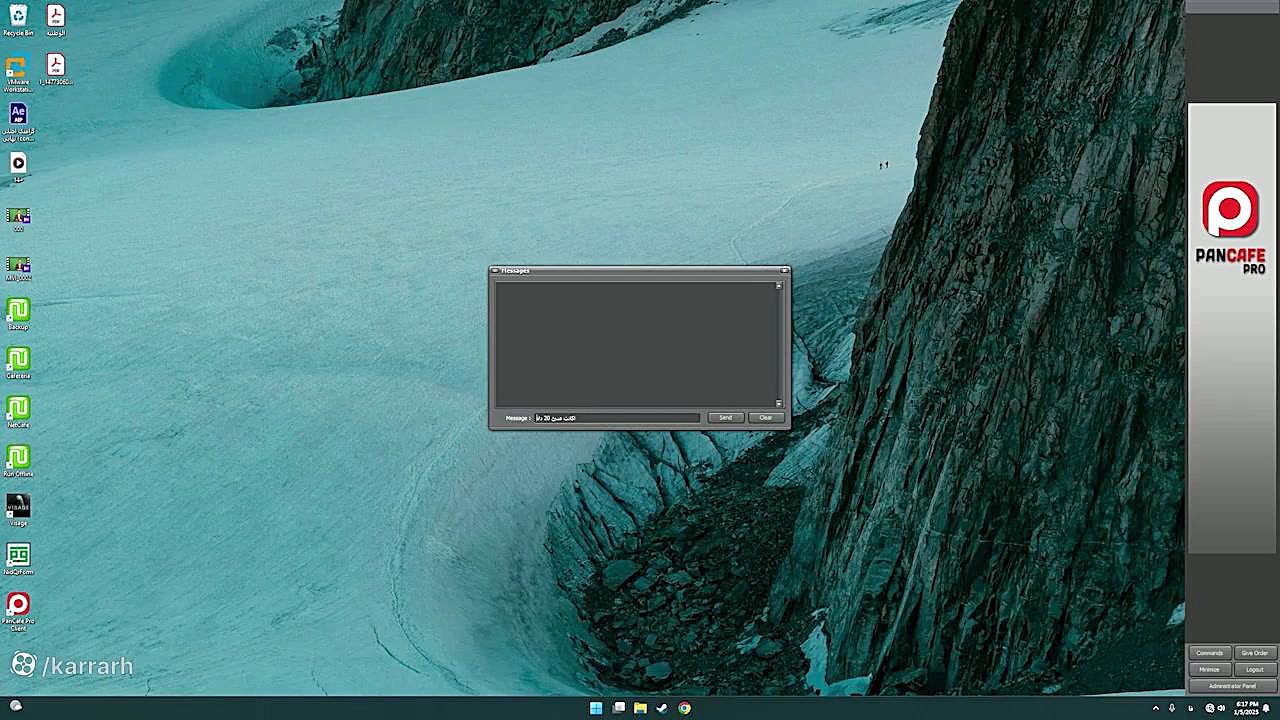Image resolution: width=1280 pixels, height=720 pixels.
Task: Click the Clear button in Messages
Action: pyautogui.click(x=765, y=417)
